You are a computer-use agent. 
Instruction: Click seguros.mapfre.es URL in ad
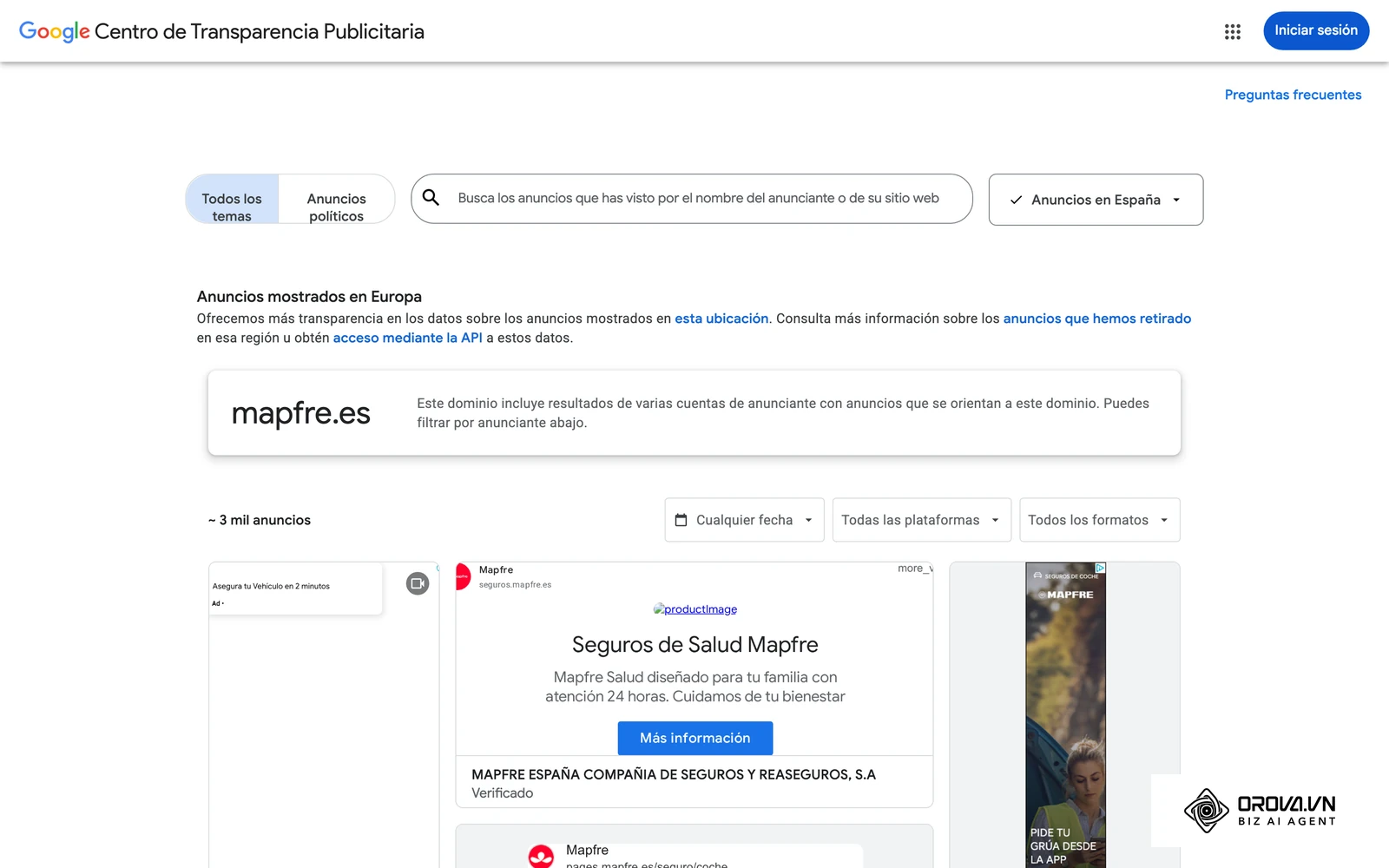click(x=515, y=585)
